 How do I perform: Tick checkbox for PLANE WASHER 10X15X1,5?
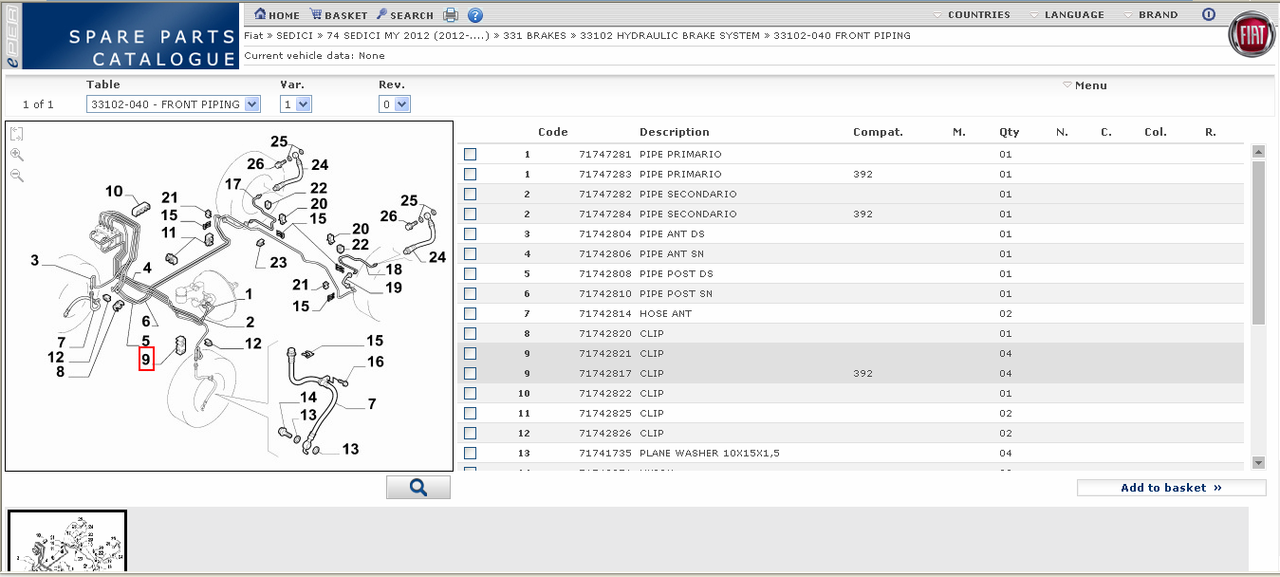click(x=470, y=453)
